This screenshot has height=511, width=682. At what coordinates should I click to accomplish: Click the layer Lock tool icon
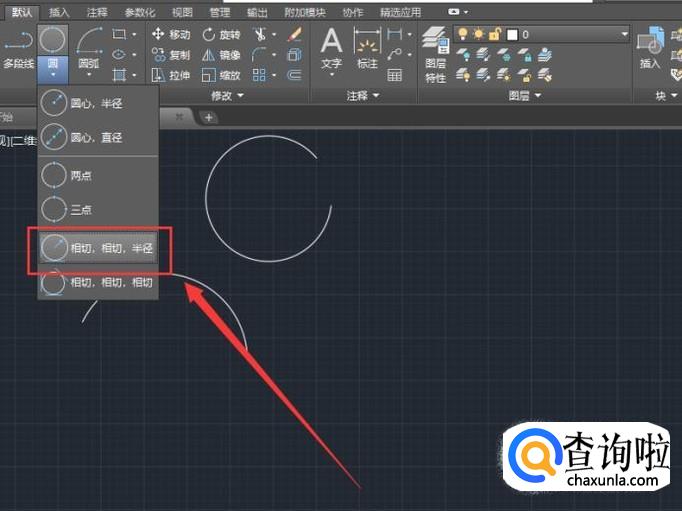point(525,55)
